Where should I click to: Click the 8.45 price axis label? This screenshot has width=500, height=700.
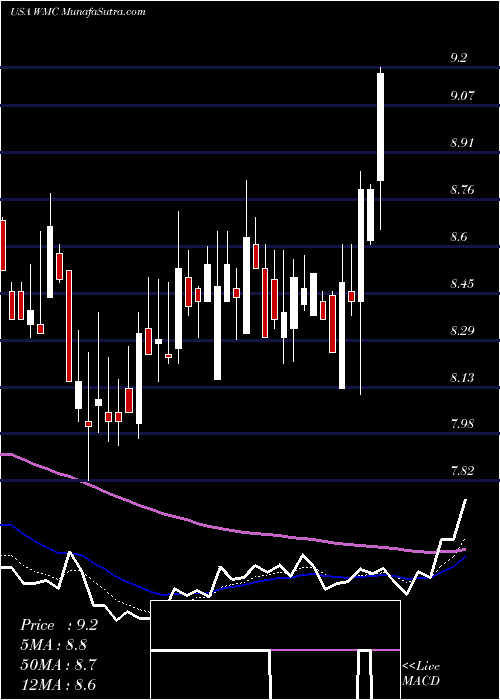coord(462,283)
